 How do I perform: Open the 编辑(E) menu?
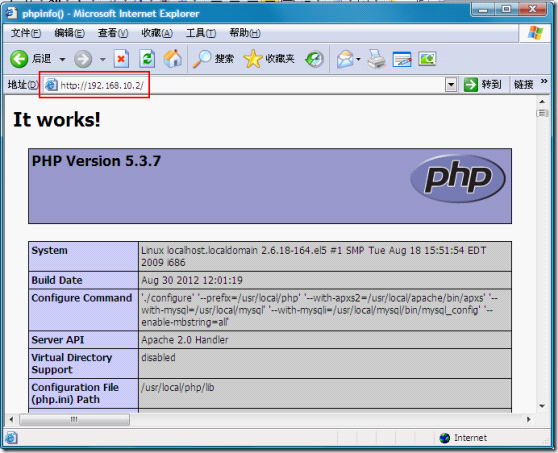point(69,33)
